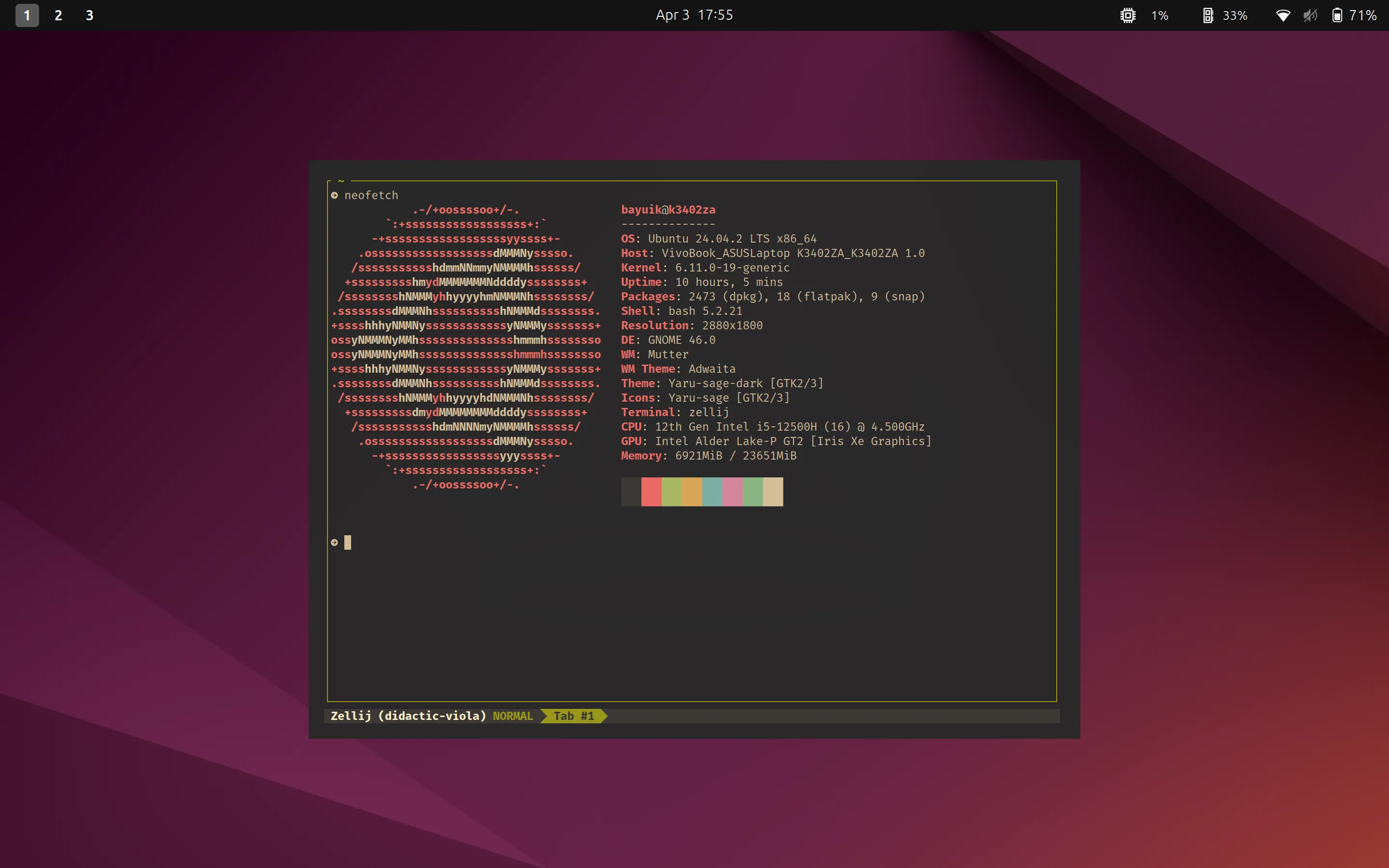Image resolution: width=1389 pixels, height=868 pixels.
Task: Click the Theme: Yaru-sage-dark line
Action: tap(722, 383)
